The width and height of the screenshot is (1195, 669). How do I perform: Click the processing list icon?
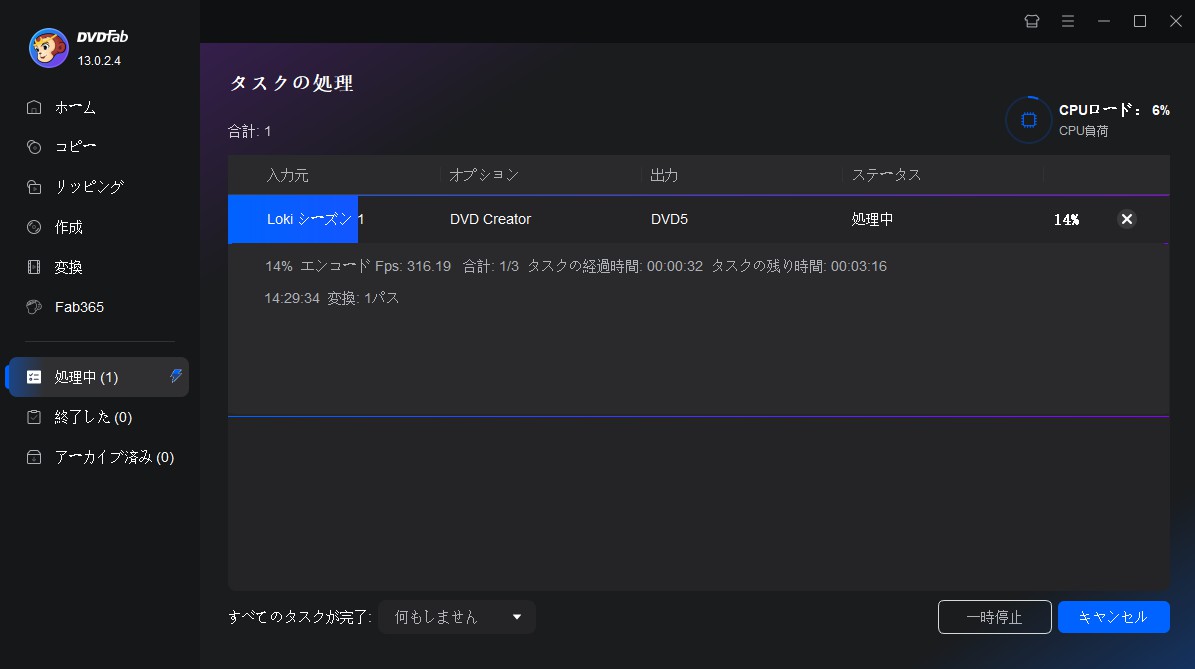click(x=34, y=377)
